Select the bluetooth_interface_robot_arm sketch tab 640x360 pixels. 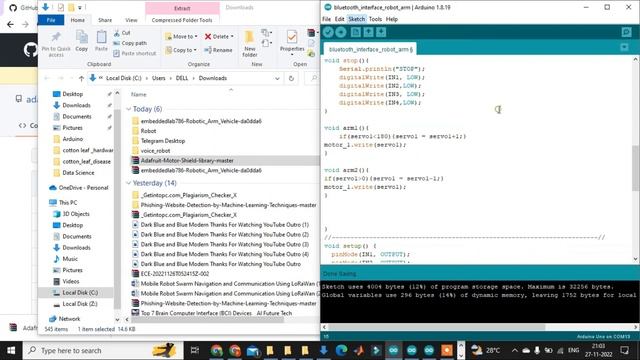pos(370,49)
